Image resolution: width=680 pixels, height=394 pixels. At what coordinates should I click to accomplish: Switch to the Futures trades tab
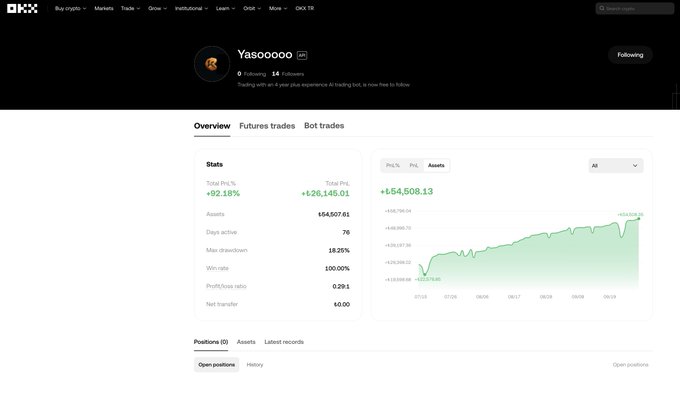pyautogui.click(x=267, y=126)
